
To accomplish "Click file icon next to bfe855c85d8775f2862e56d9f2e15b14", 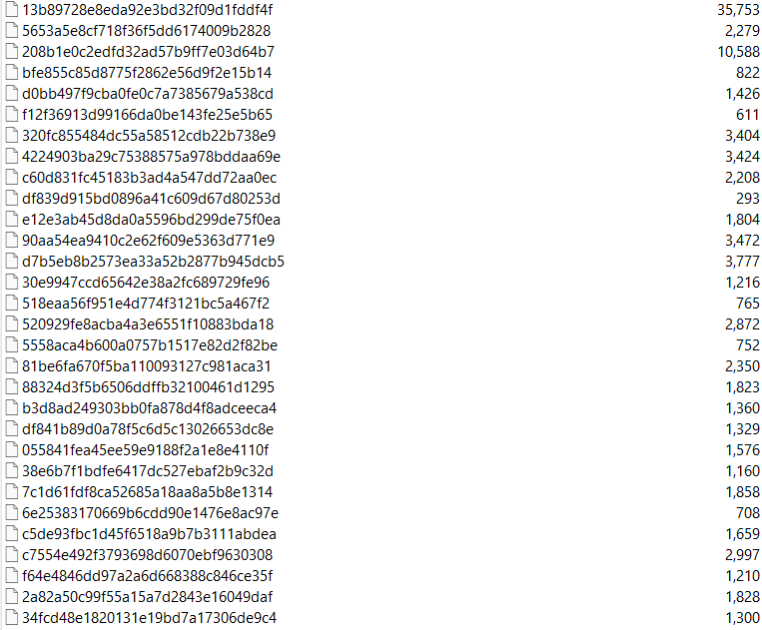I will [12, 72].
